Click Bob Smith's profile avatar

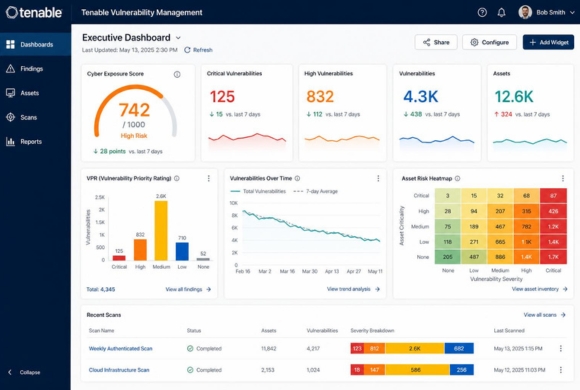tap(525, 12)
